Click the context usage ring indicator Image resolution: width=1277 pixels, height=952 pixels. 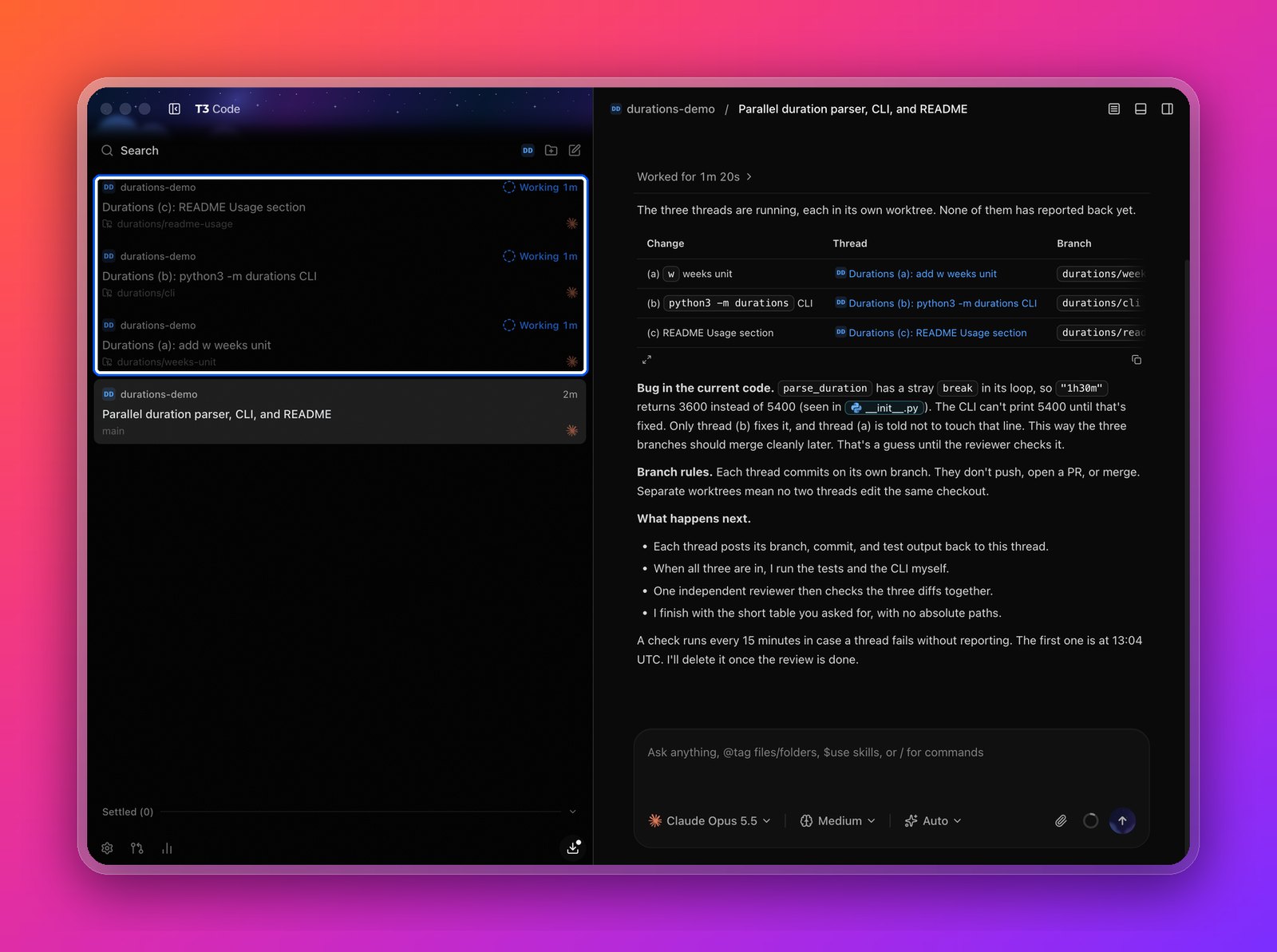(1090, 820)
